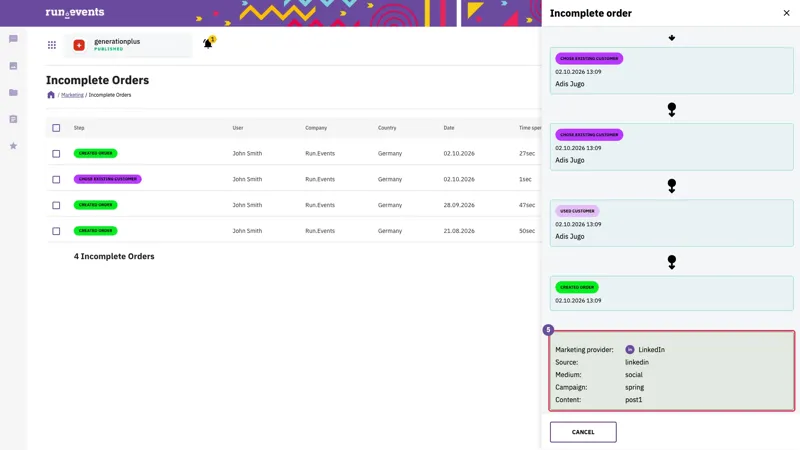Viewport: 800px width, 450px height.
Task: Sort by the Step column header
Action: [79, 128]
